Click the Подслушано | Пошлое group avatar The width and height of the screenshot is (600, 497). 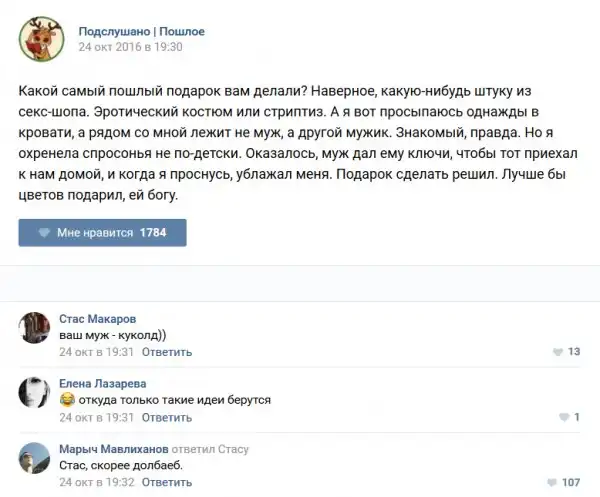39,38
